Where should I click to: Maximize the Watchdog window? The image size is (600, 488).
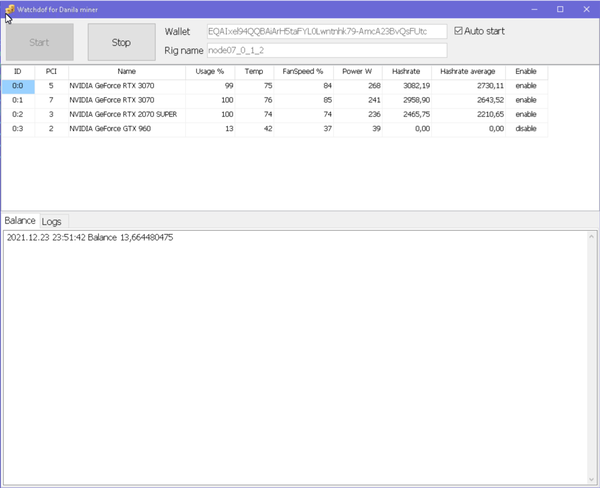(x=558, y=9)
